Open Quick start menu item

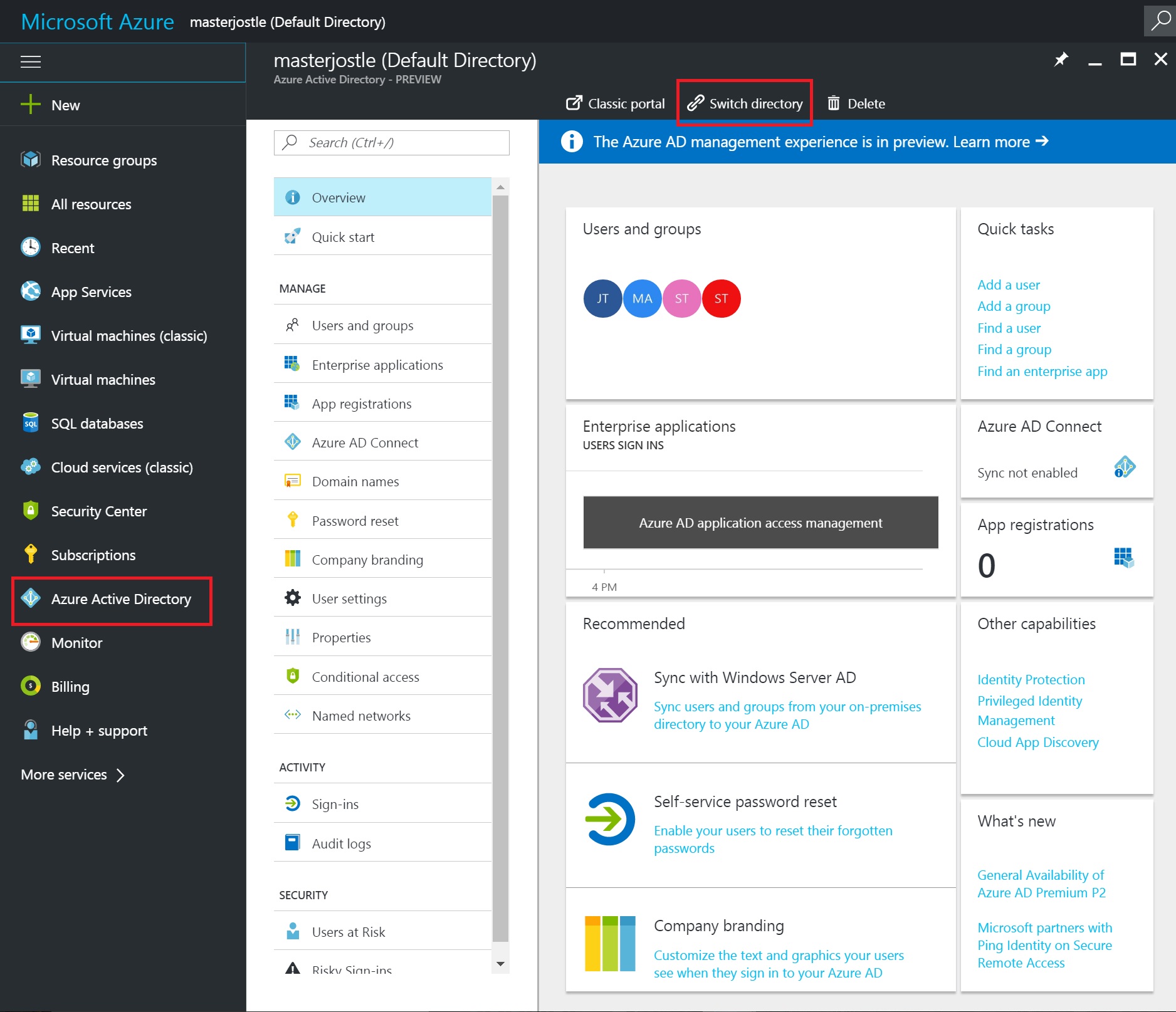382,237
